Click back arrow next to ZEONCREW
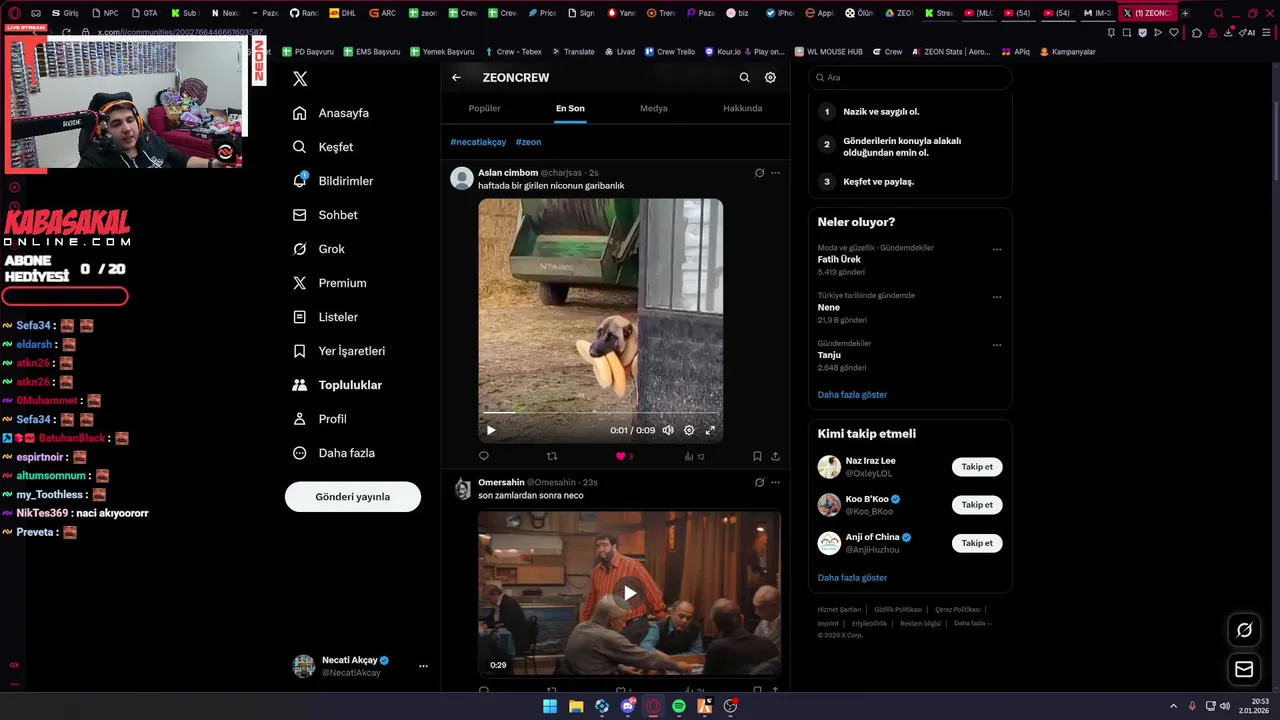The image size is (1280, 720). point(456,77)
